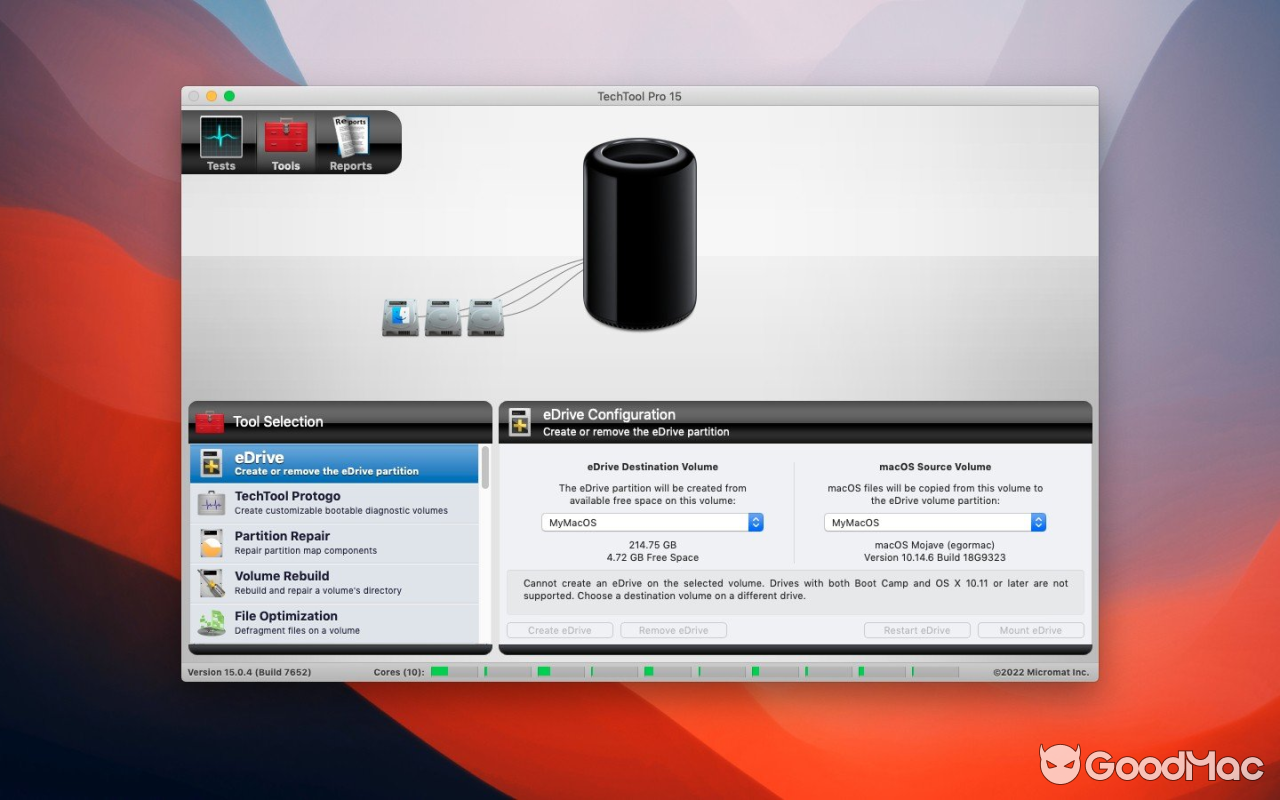Click the drive icon nearest the Mac Pro

tap(485, 315)
